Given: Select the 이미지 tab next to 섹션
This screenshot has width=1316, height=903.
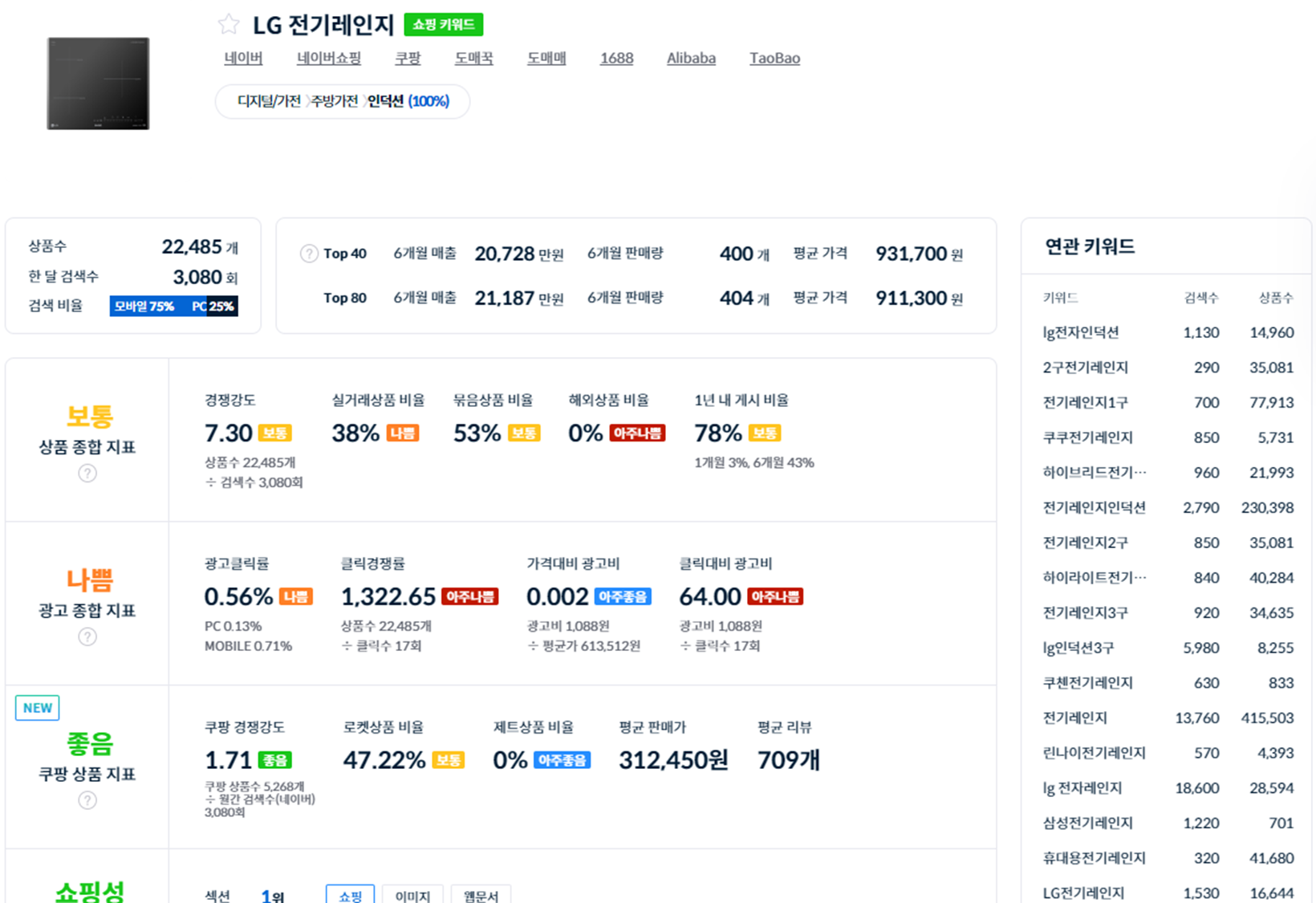Looking at the screenshot, I should pyautogui.click(x=412, y=895).
